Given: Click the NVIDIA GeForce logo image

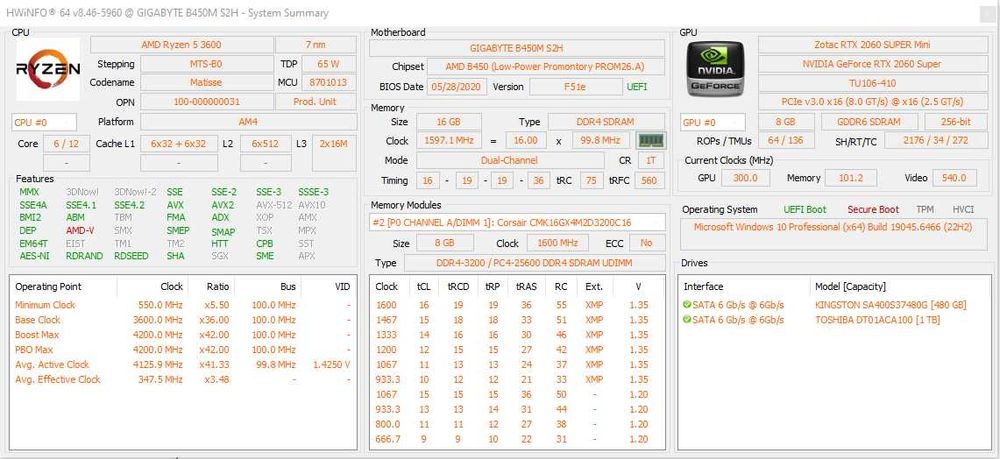Looking at the screenshot, I should [x=716, y=69].
